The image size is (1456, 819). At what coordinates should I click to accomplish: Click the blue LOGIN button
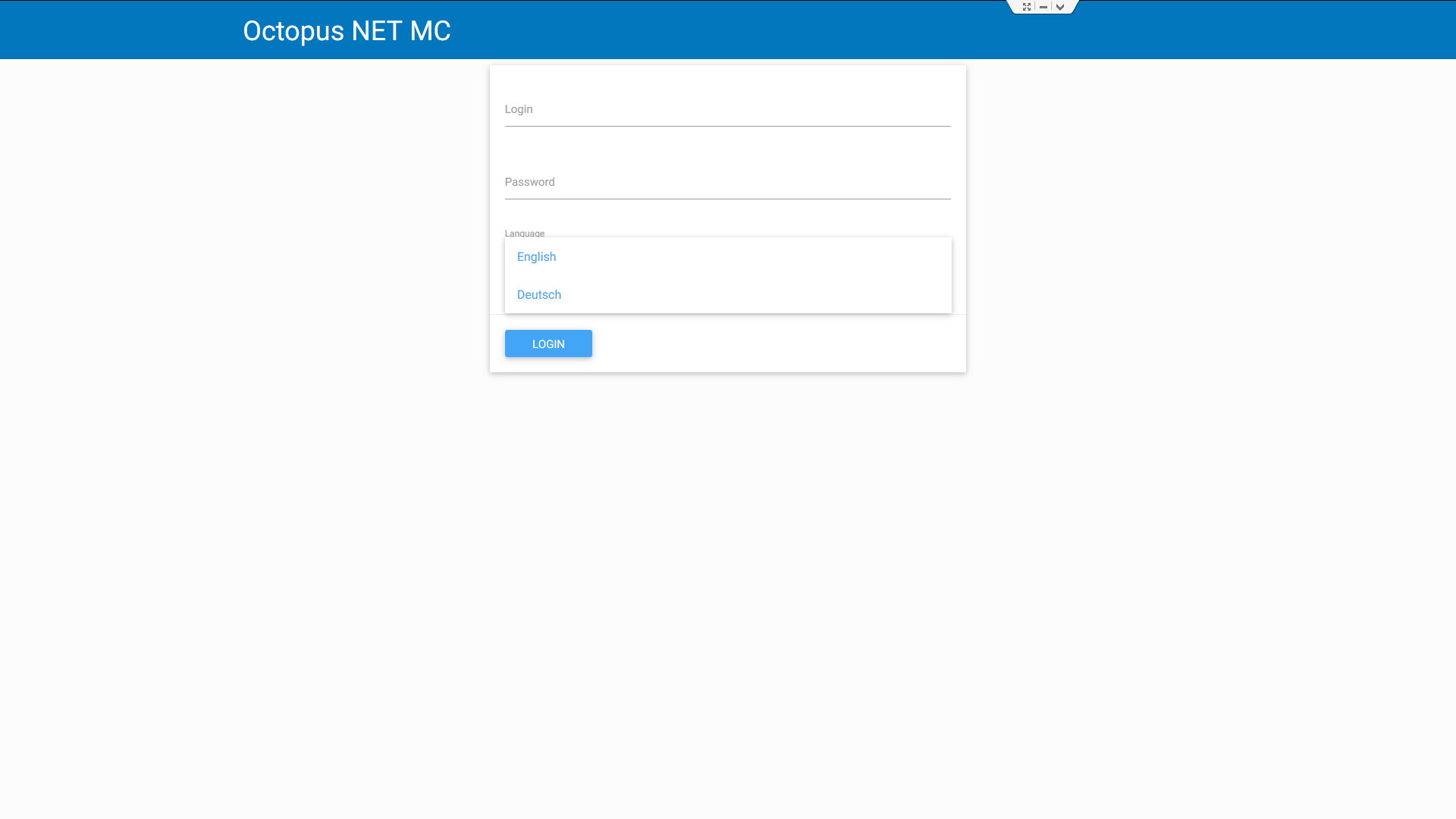tap(548, 344)
